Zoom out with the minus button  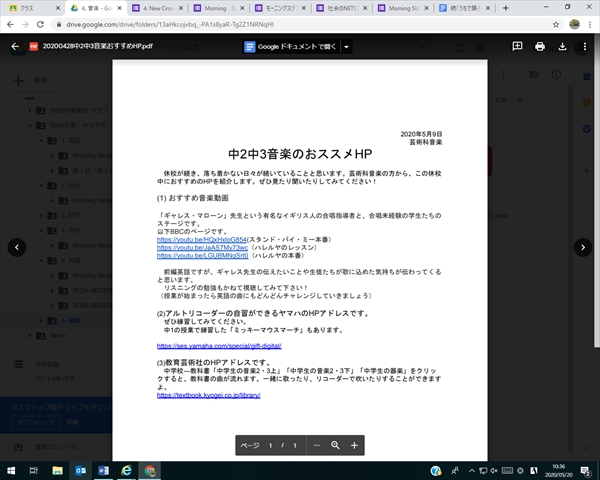[316, 445]
